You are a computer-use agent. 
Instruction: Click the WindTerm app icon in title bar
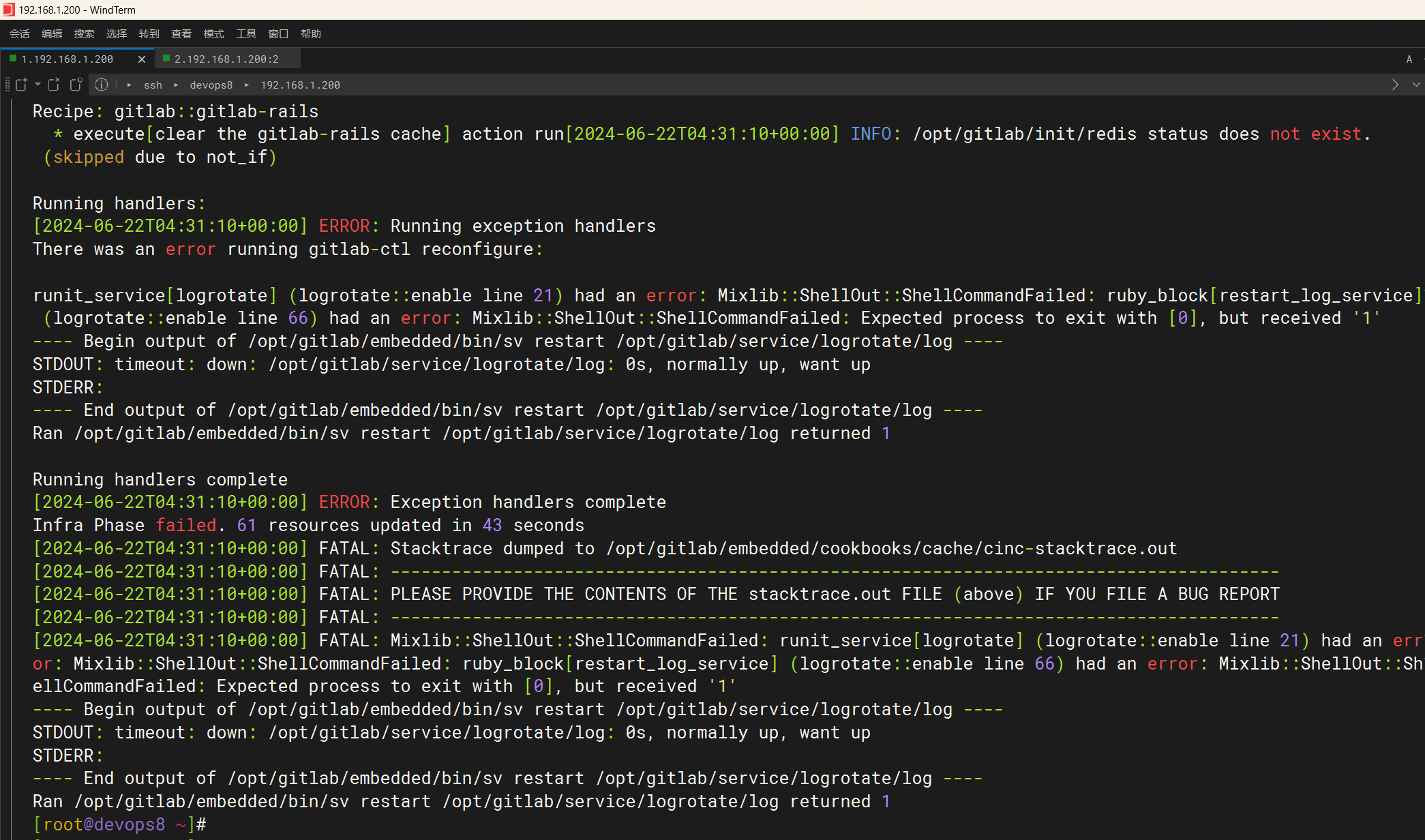8,10
